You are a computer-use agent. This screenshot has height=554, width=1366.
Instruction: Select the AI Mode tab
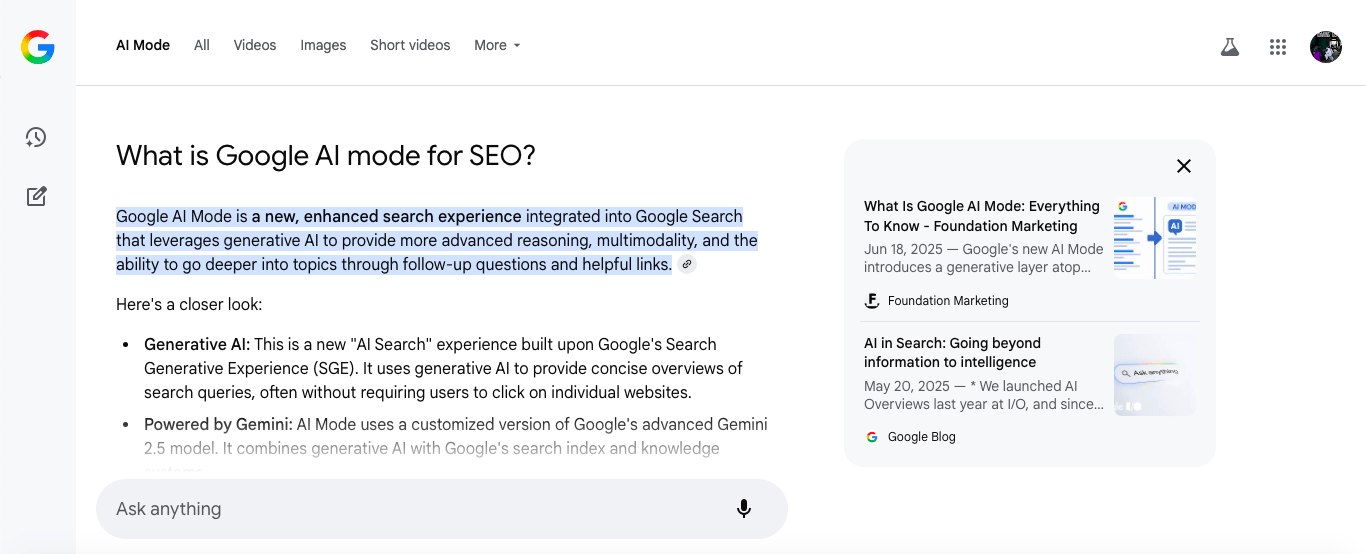143,45
